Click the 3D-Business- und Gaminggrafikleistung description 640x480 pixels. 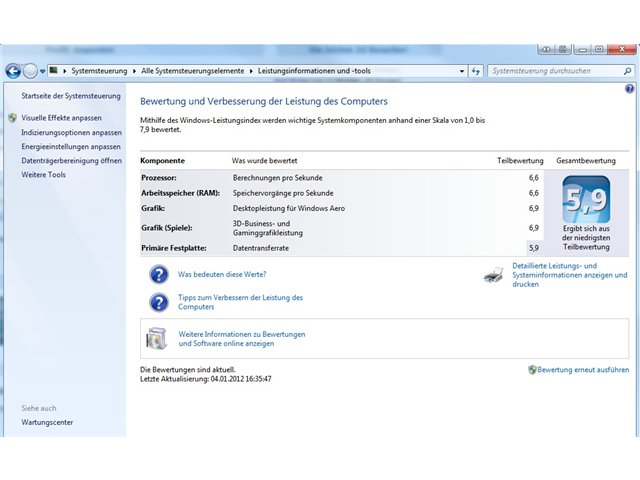coord(268,228)
